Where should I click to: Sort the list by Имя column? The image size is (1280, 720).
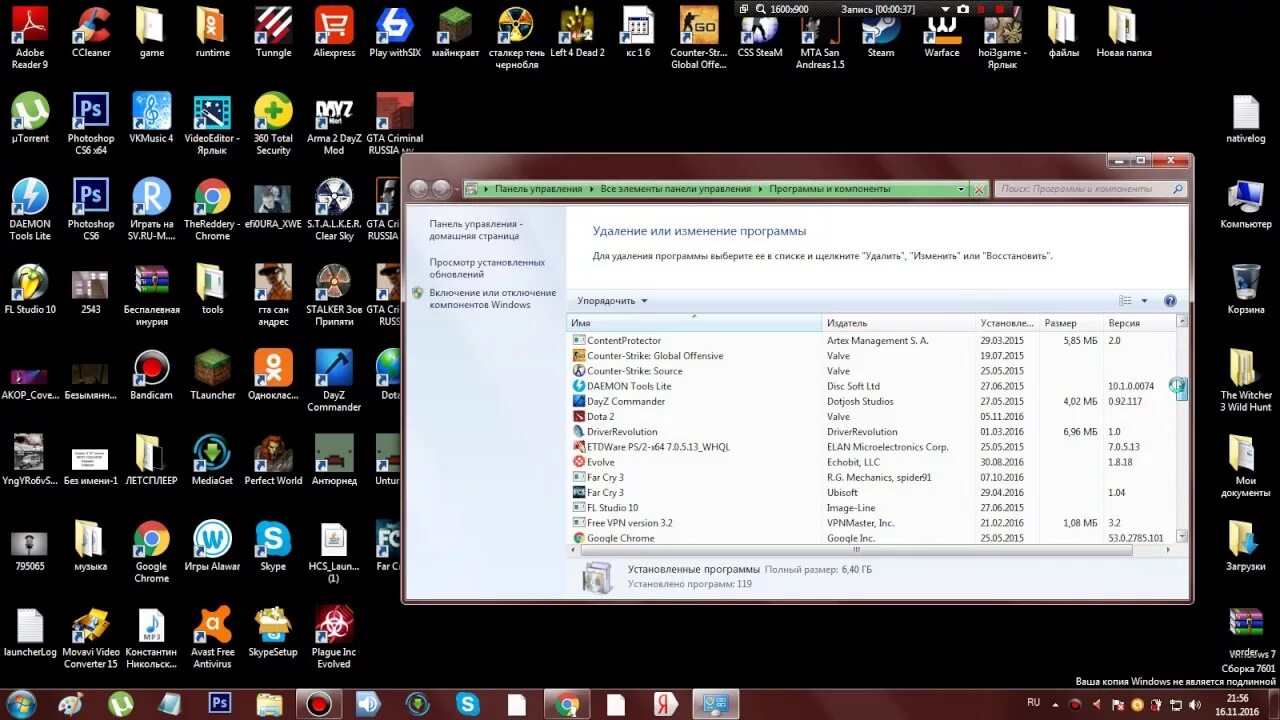694,323
